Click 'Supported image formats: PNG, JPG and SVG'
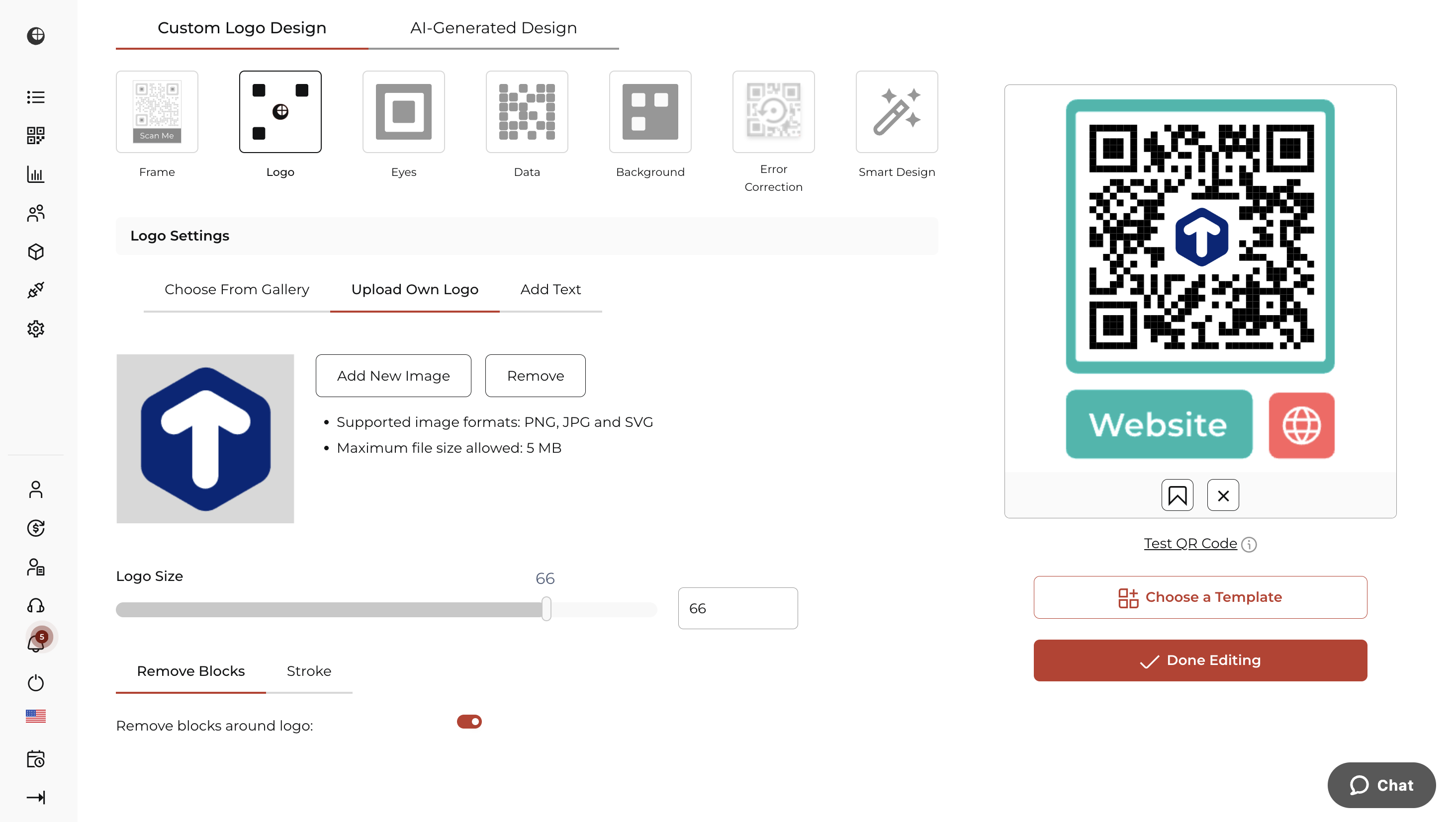 [495, 422]
